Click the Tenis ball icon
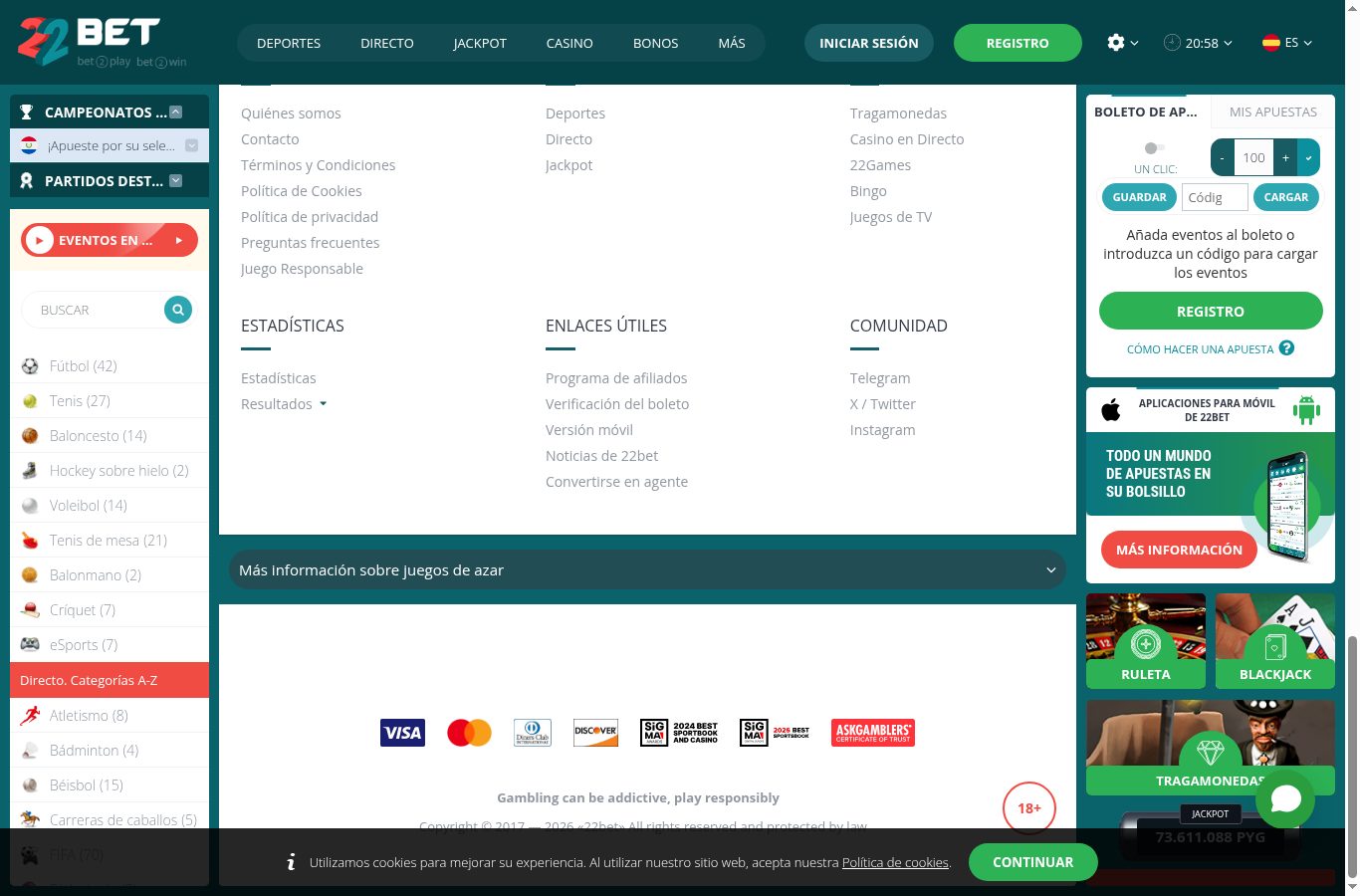Image resolution: width=1360 pixels, height=896 pixels. coord(30,401)
